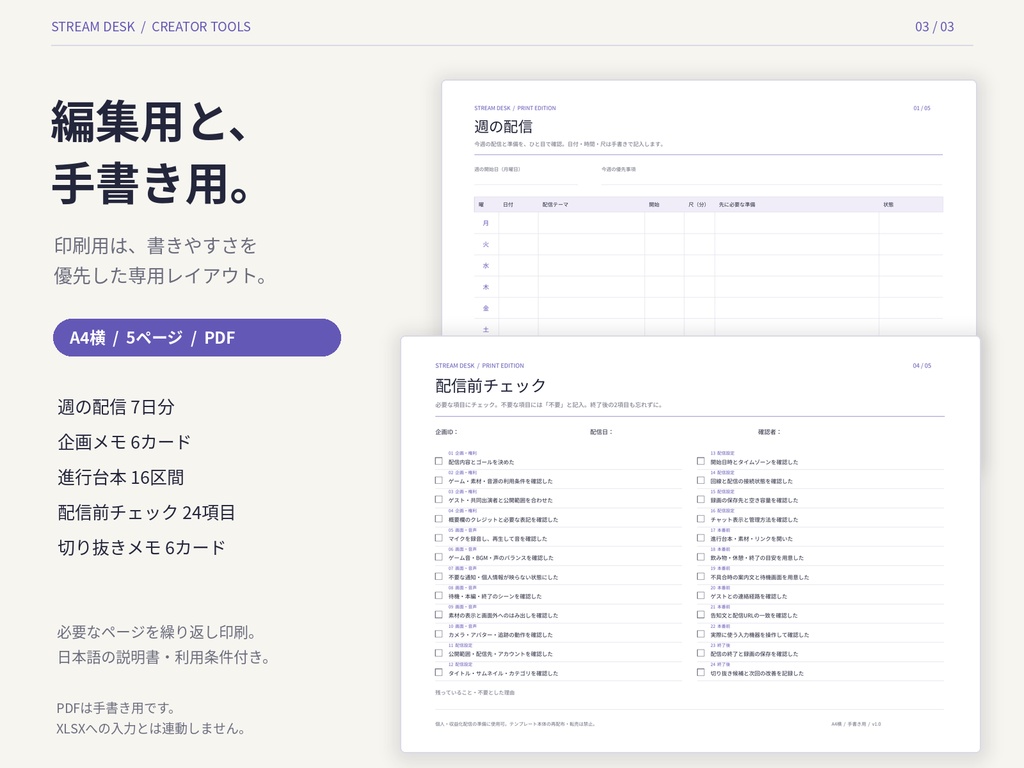Image resolution: width=1024 pixels, height=768 pixels.
Task: Check the 告知文と配信URLの一致 box
Action: click(x=701, y=615)
